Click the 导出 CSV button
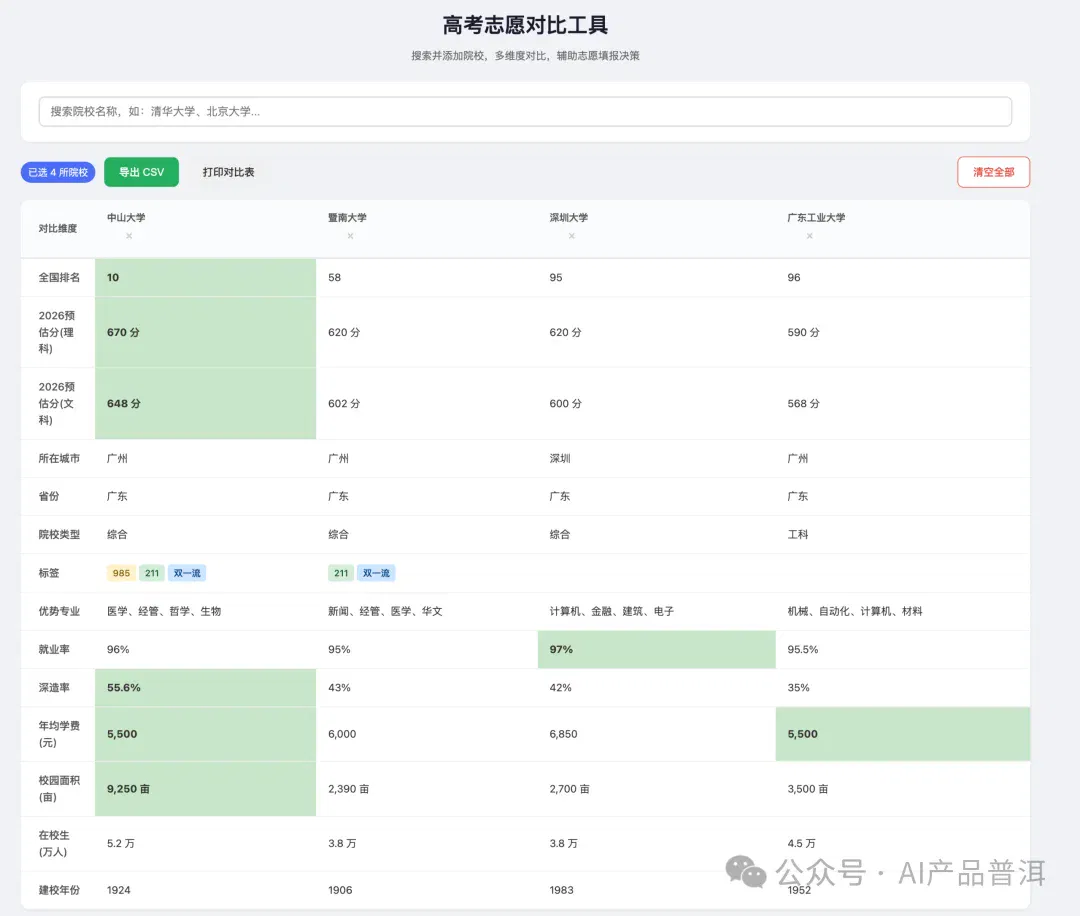This screenshot has width=1080, height=916. click(141, 172)
